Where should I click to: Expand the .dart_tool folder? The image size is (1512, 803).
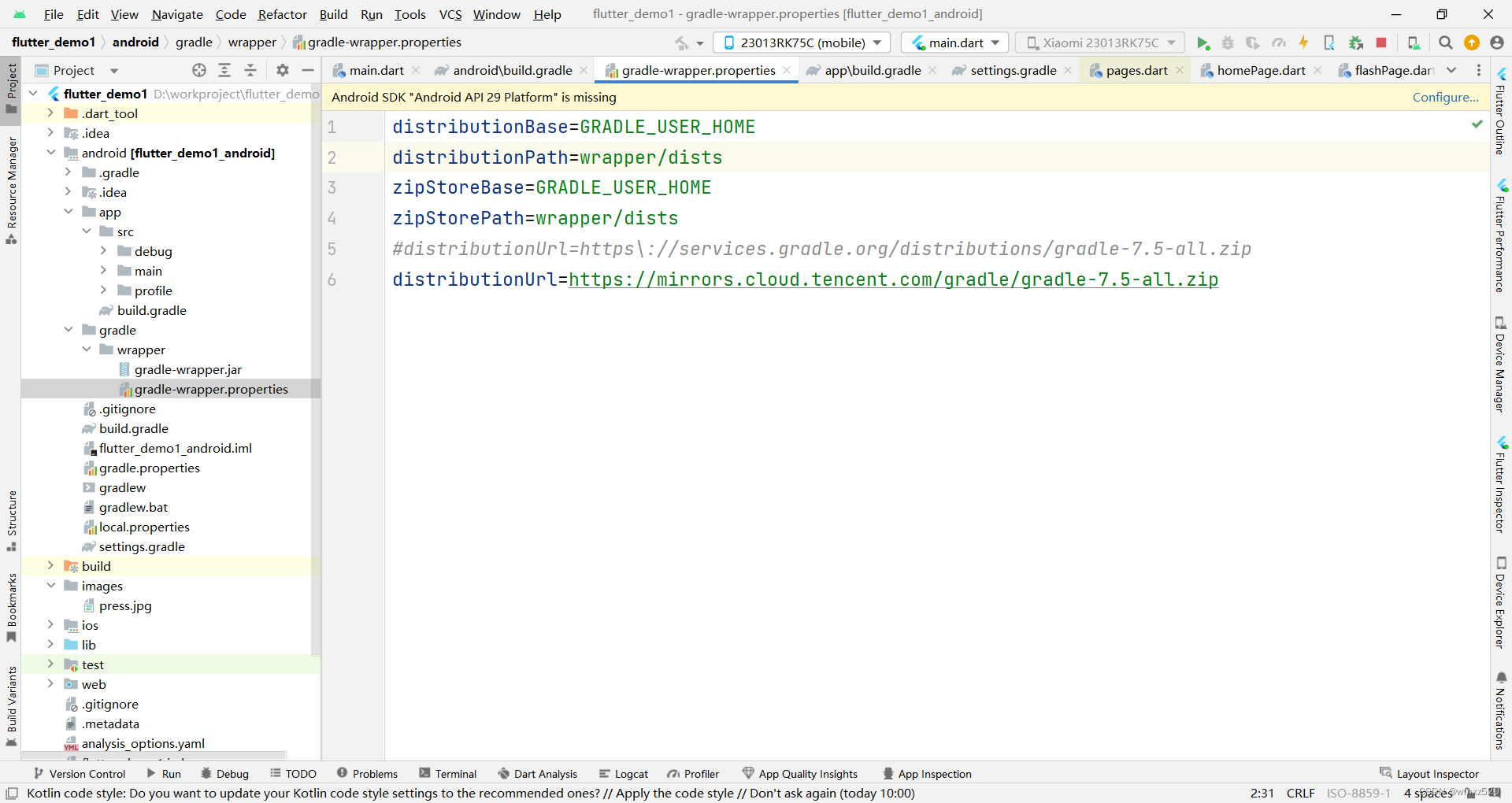50,113
